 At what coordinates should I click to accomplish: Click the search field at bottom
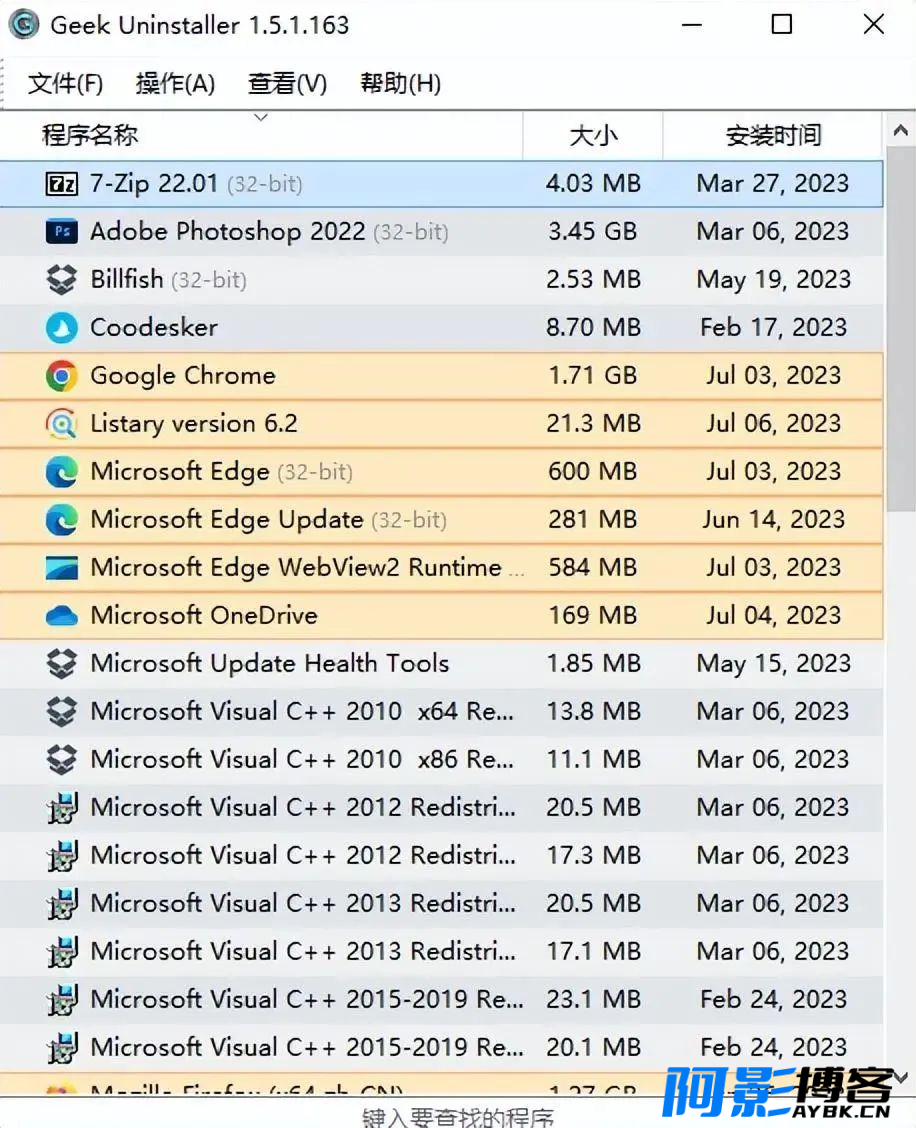(457, 1115)
